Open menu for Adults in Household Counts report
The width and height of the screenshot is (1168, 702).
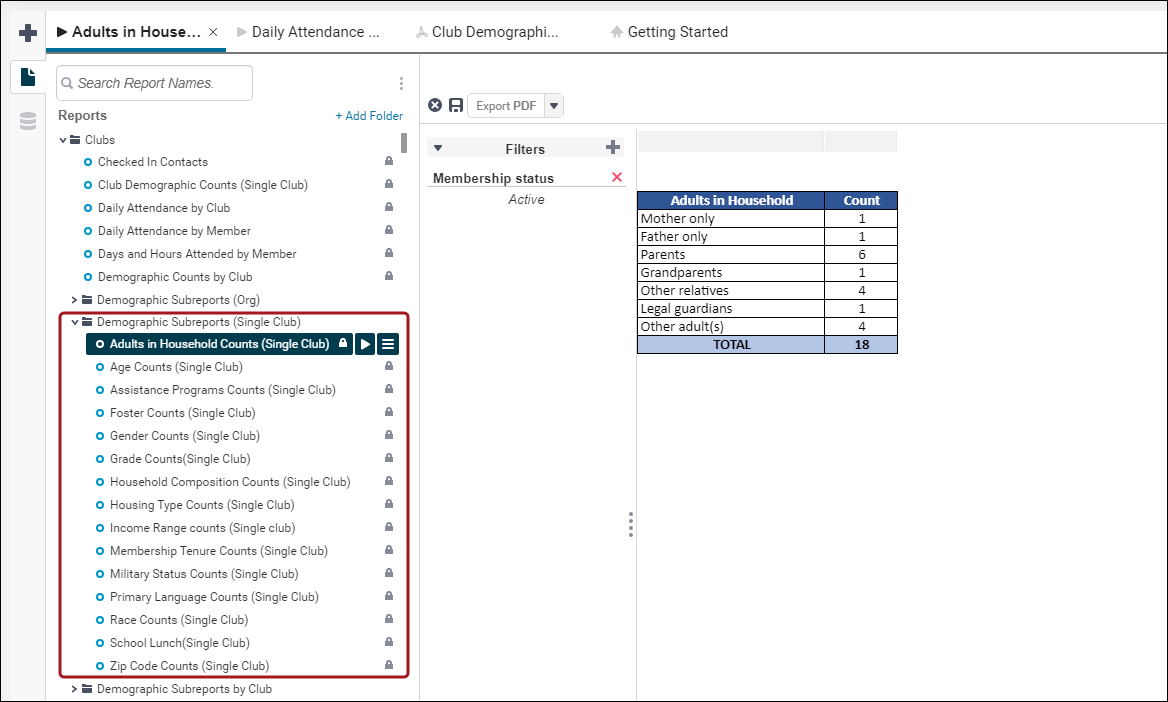388,344
